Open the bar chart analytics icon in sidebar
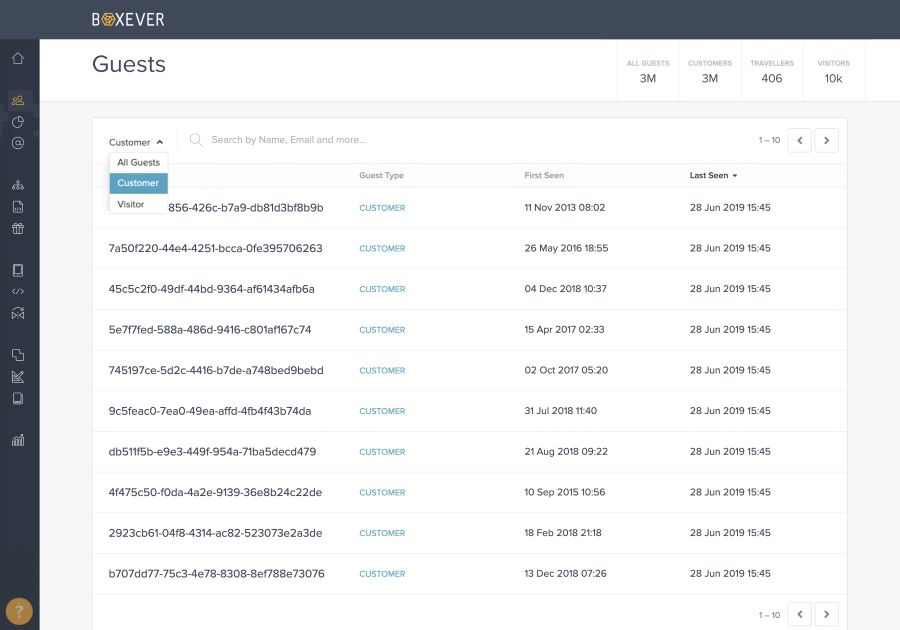Image resolution: width=900 pixels, height=630 pixels. pos(18,440)
